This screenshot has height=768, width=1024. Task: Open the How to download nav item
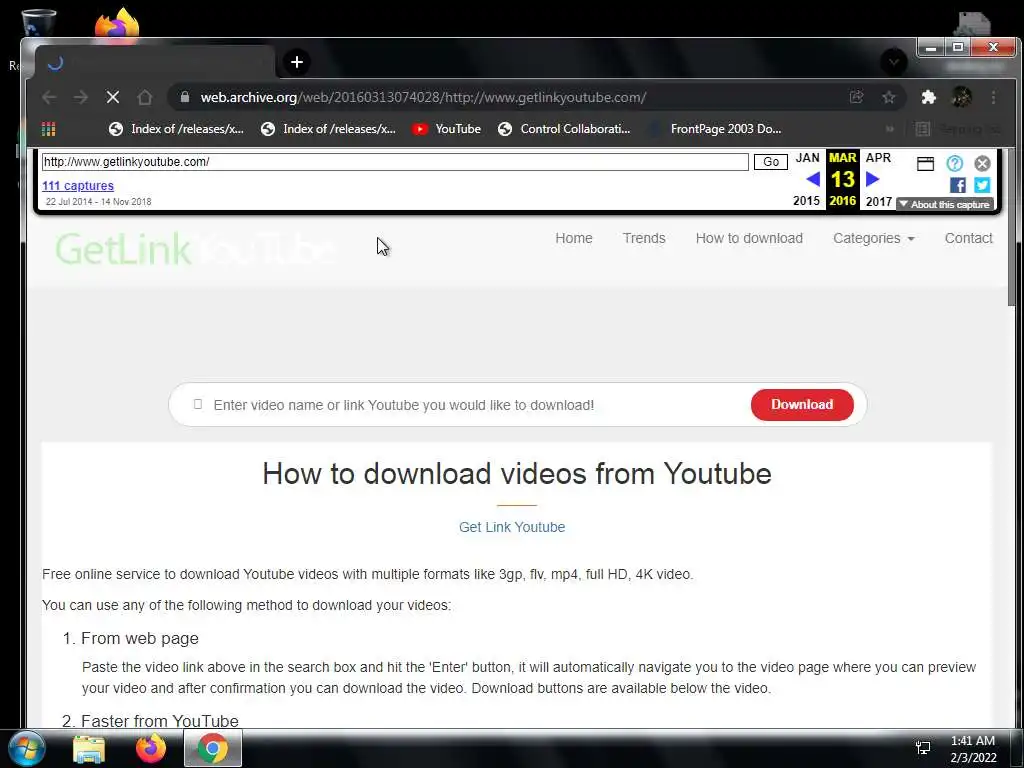(749, 238)
